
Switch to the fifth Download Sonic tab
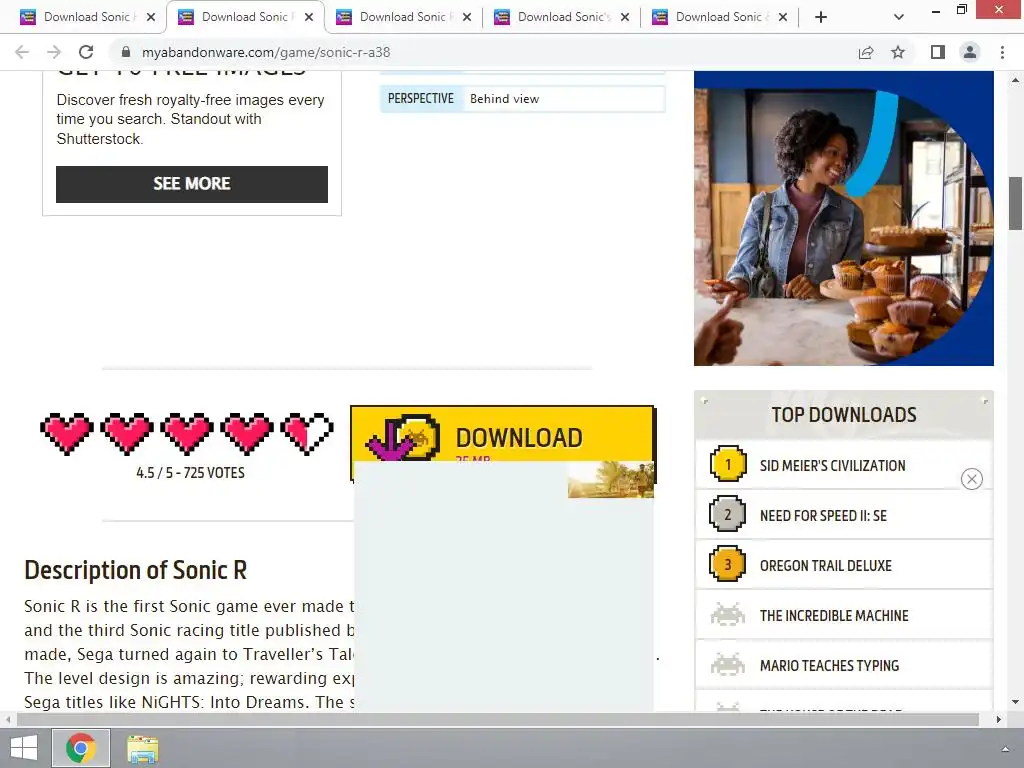click(x=720, y=17)
